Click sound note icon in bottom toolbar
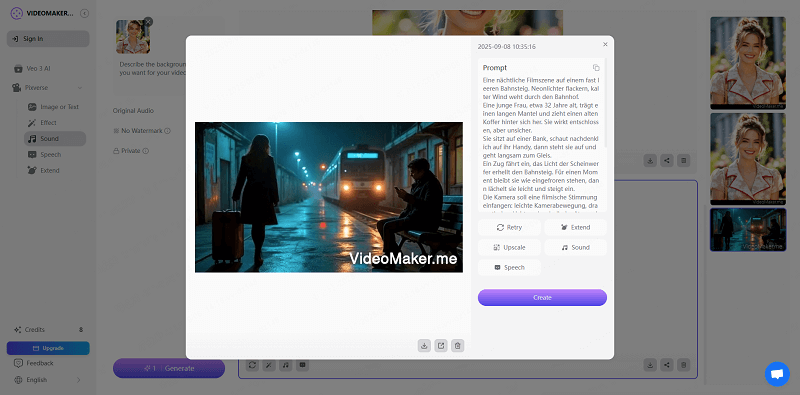Image resolution: width=800 pixels, height=395 pixels. pos(286,365)
